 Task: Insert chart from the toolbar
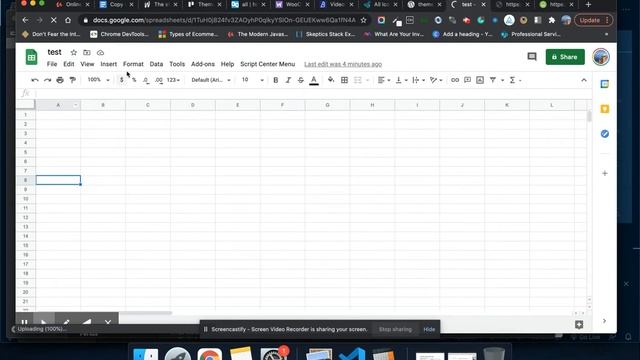click(480, 80)
